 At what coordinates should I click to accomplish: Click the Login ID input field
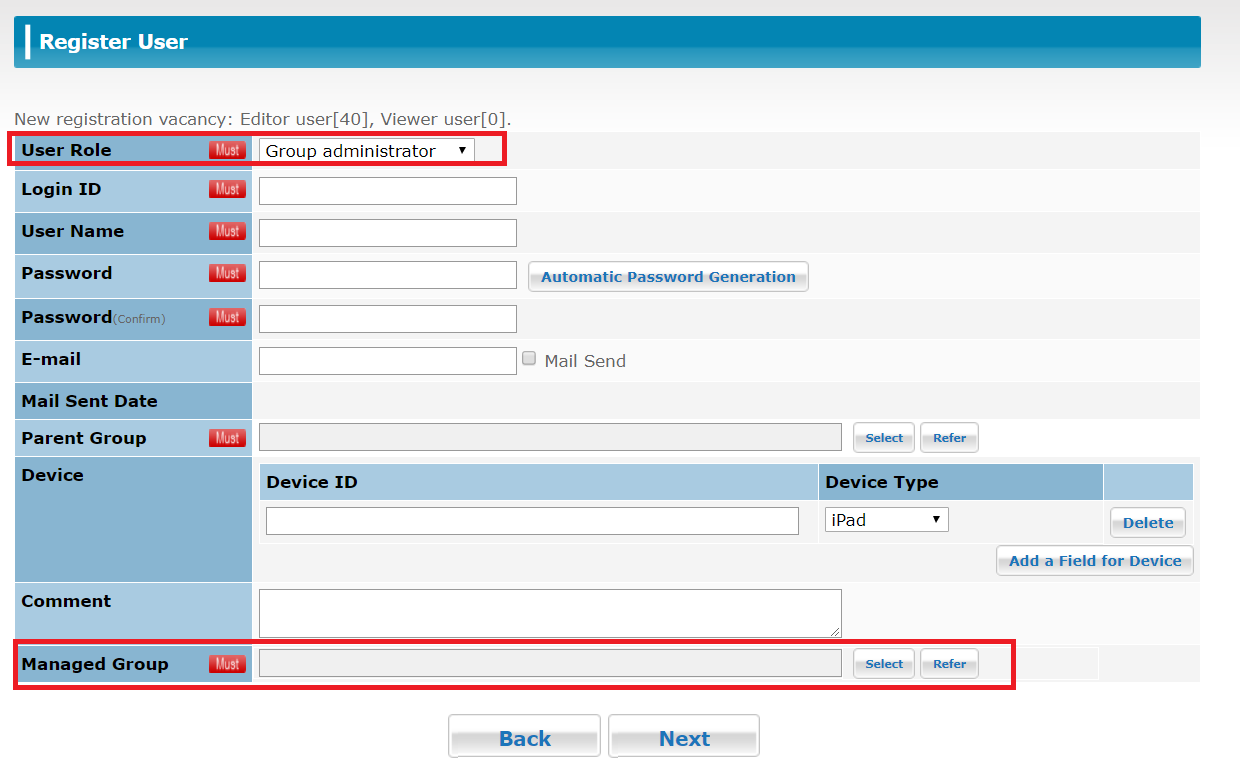click(x=387, y=191)
